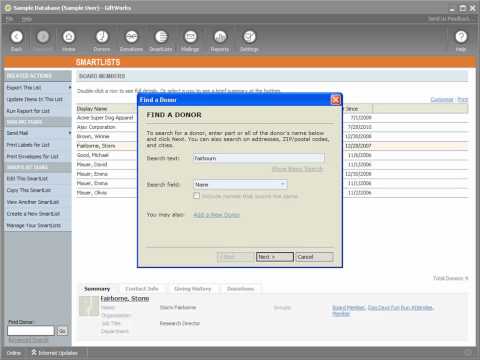The height and width of the screenshot is (360, 480).
Task: Click the Send Us Feedback link
Action: click(x=449, y=19)
